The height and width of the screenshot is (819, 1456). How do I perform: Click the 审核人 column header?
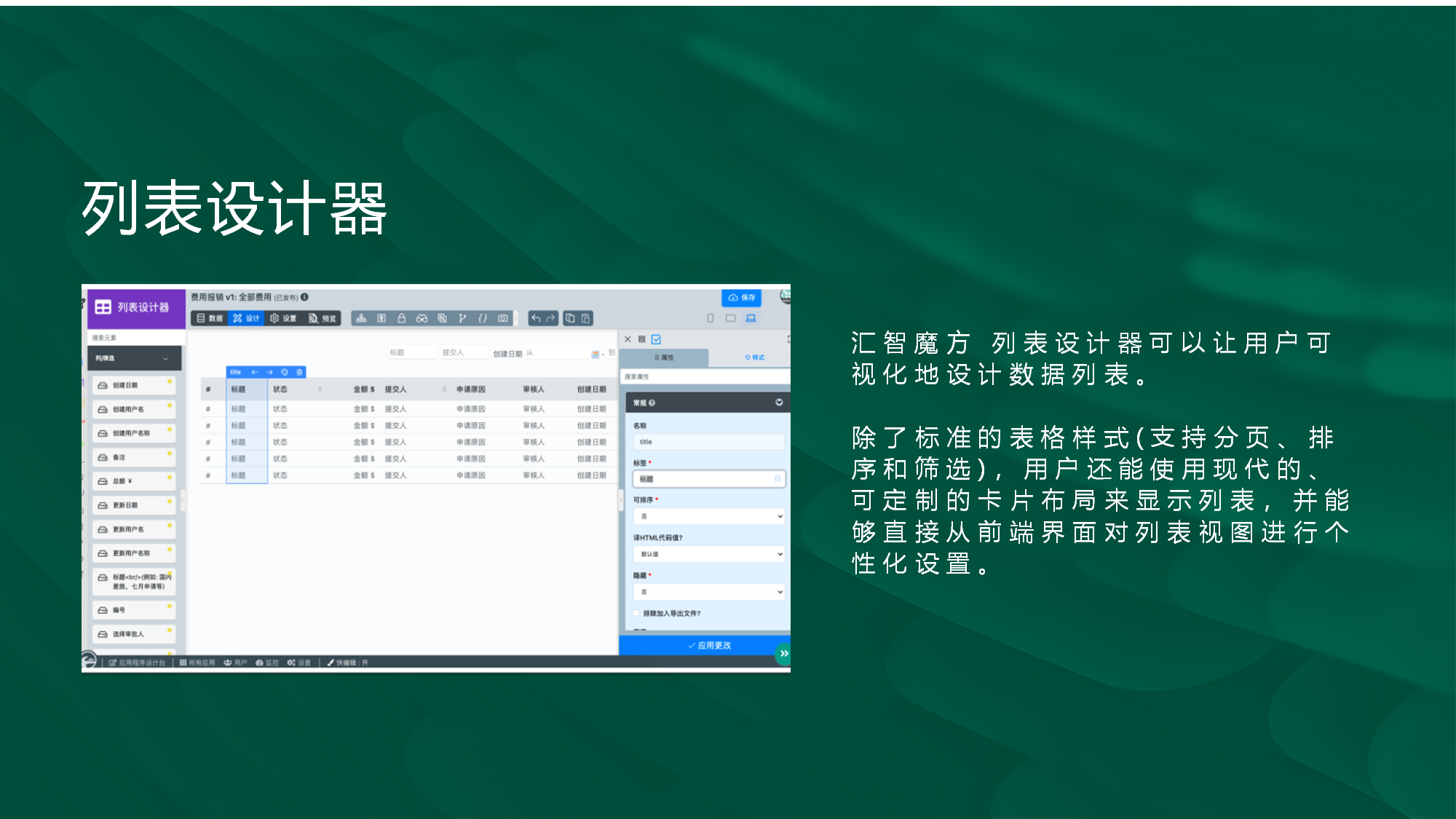click(x=534, y=389)
